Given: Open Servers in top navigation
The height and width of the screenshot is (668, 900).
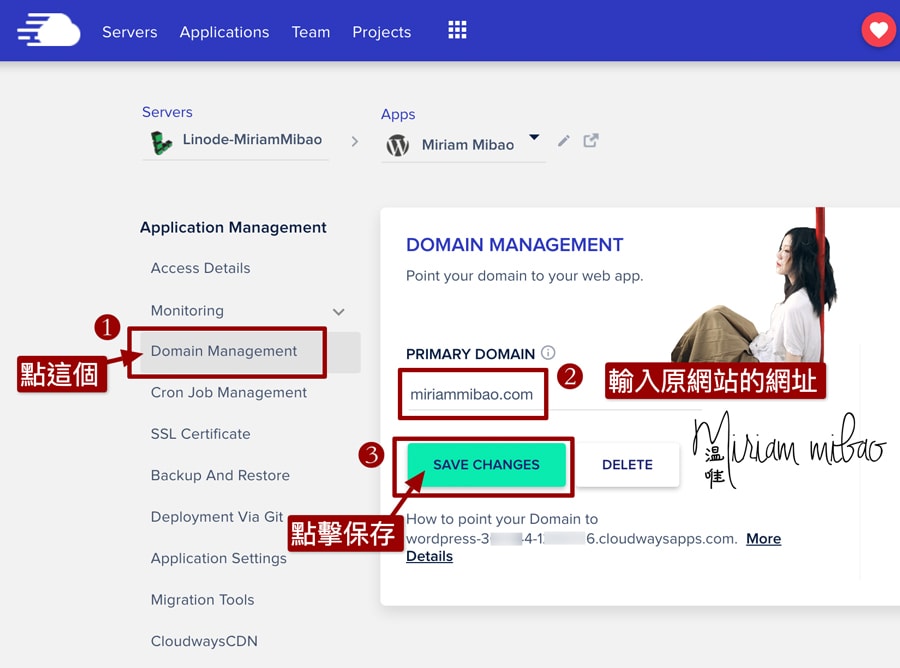Looking at the screenshot, I should point(130,32).
